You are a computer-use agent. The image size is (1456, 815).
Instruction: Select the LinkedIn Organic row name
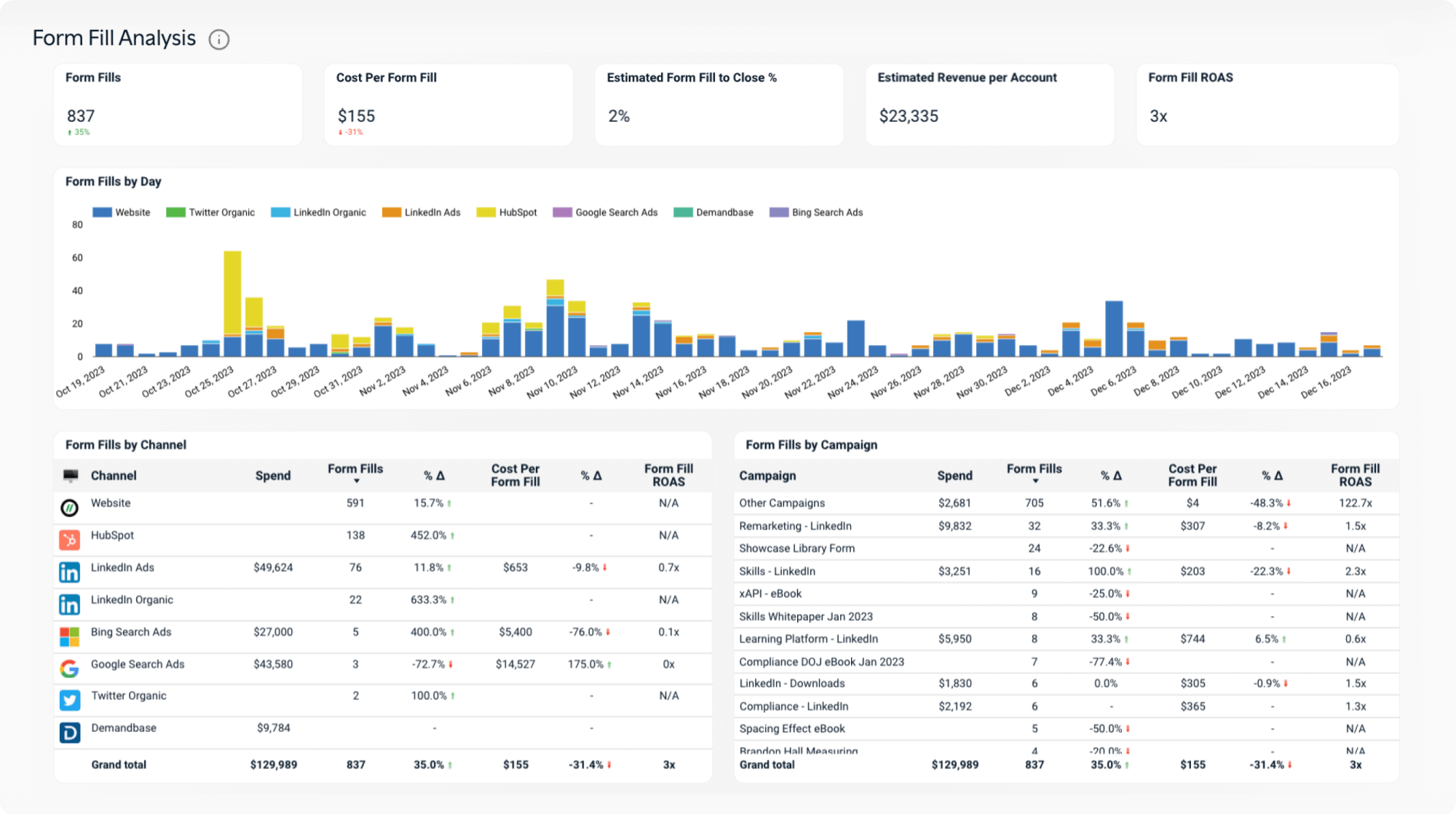click(x=132, y=600)
